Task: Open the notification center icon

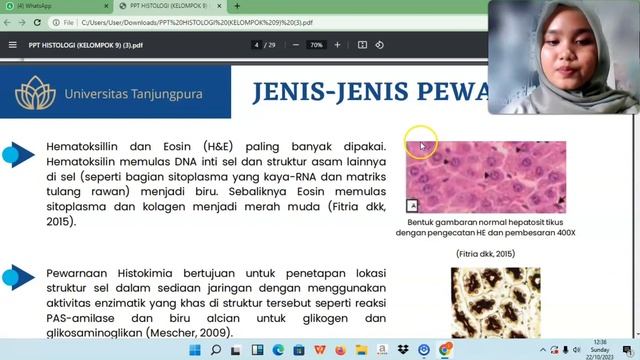Action: (x=627, y=350)
